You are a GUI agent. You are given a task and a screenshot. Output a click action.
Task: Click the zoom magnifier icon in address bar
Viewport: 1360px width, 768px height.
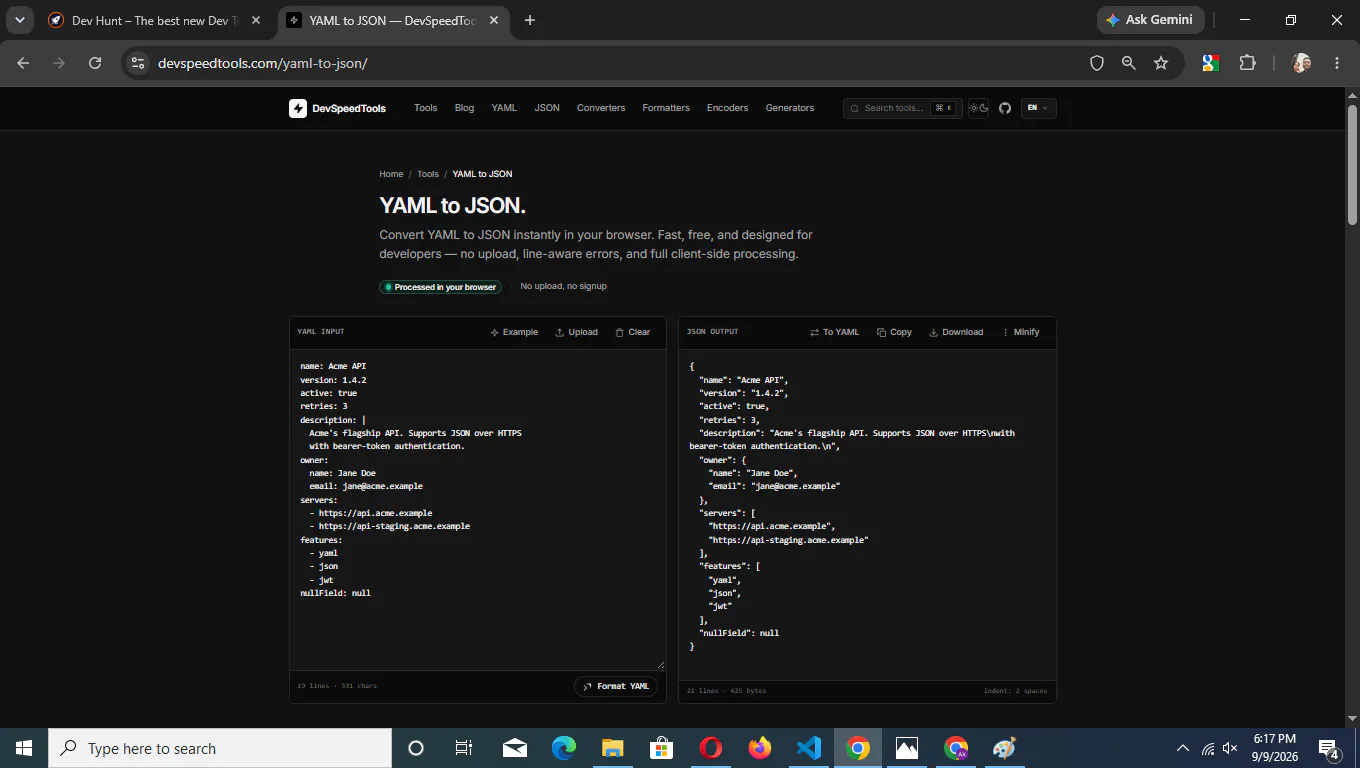pyautogui.click(x=1129, y=63)
